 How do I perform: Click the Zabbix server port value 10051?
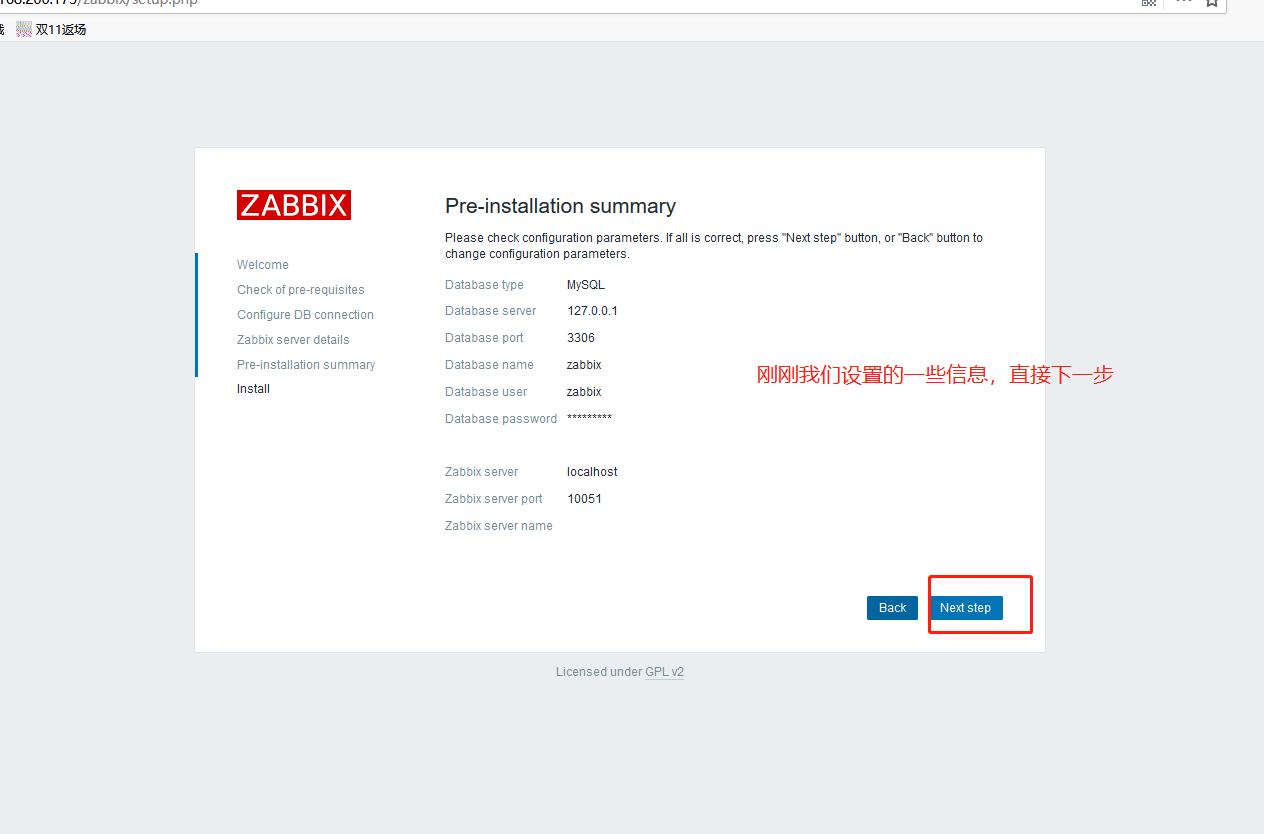pyautogui.click(x=584, y=499)
